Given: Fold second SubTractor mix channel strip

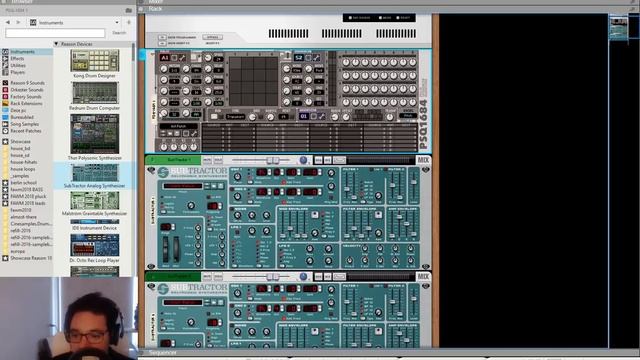Looking at the screenshot, I should [x=152, y=276].
